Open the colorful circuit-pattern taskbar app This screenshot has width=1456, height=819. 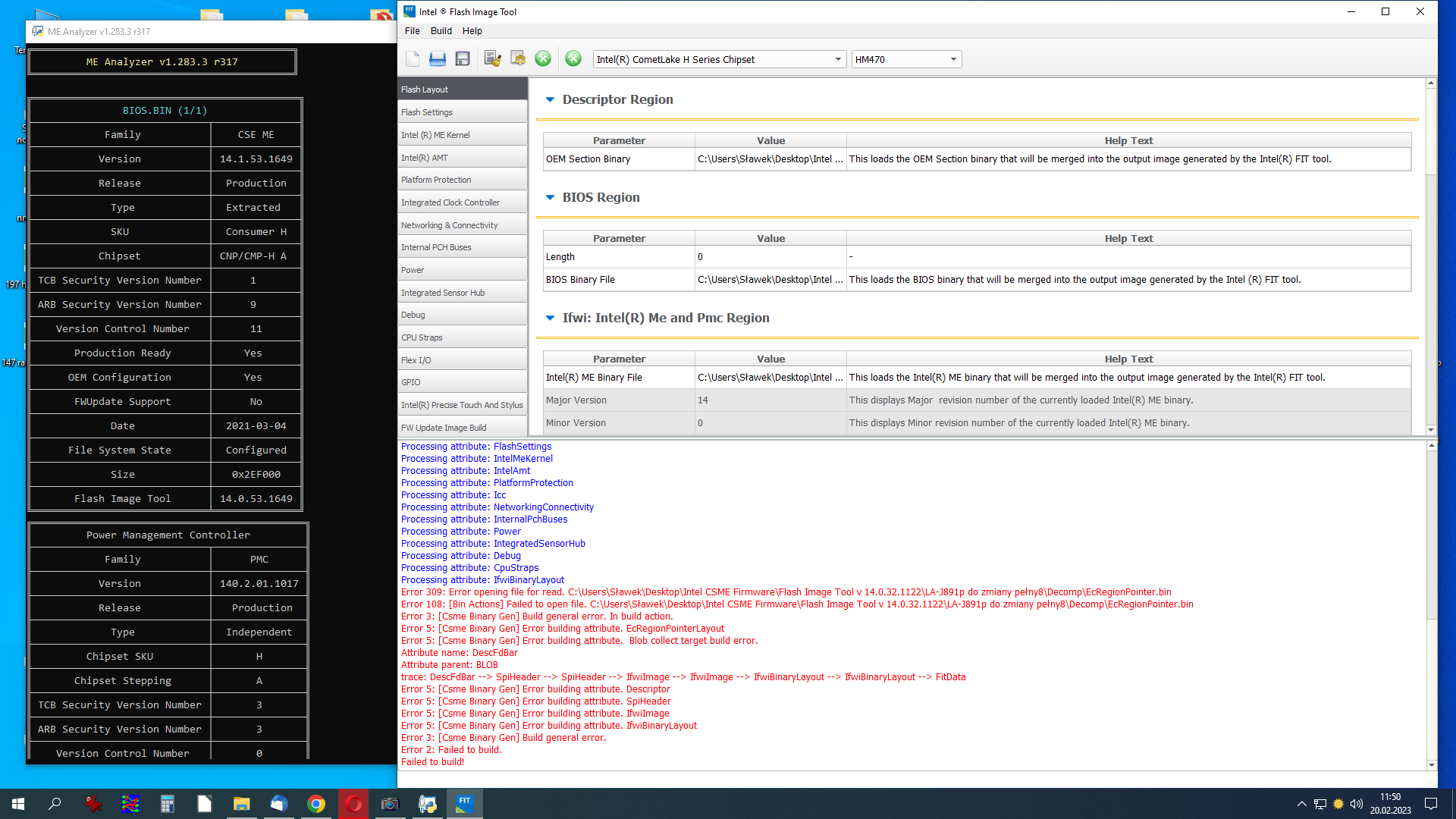pos(130,804)
